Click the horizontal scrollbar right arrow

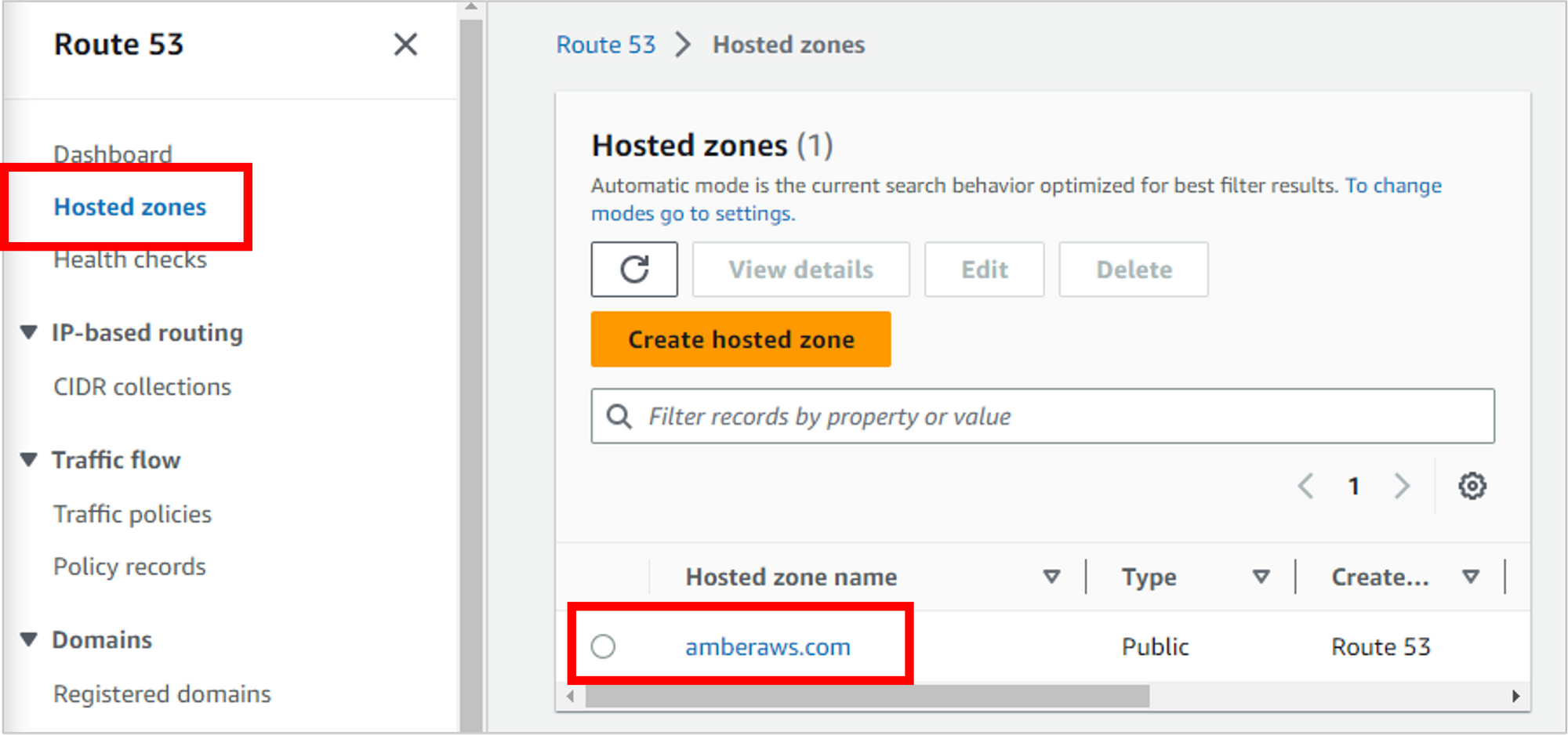[1515, 696]
